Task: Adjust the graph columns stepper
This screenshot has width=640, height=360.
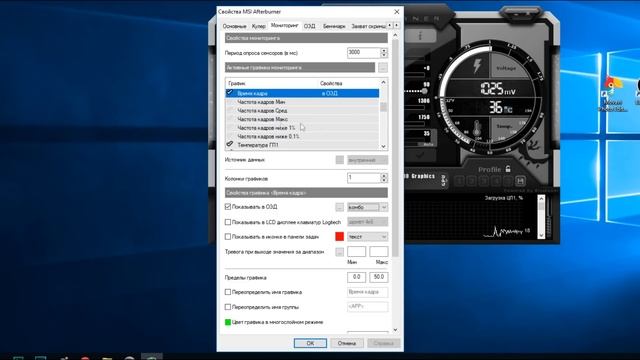Action: (x=384, y=178)
